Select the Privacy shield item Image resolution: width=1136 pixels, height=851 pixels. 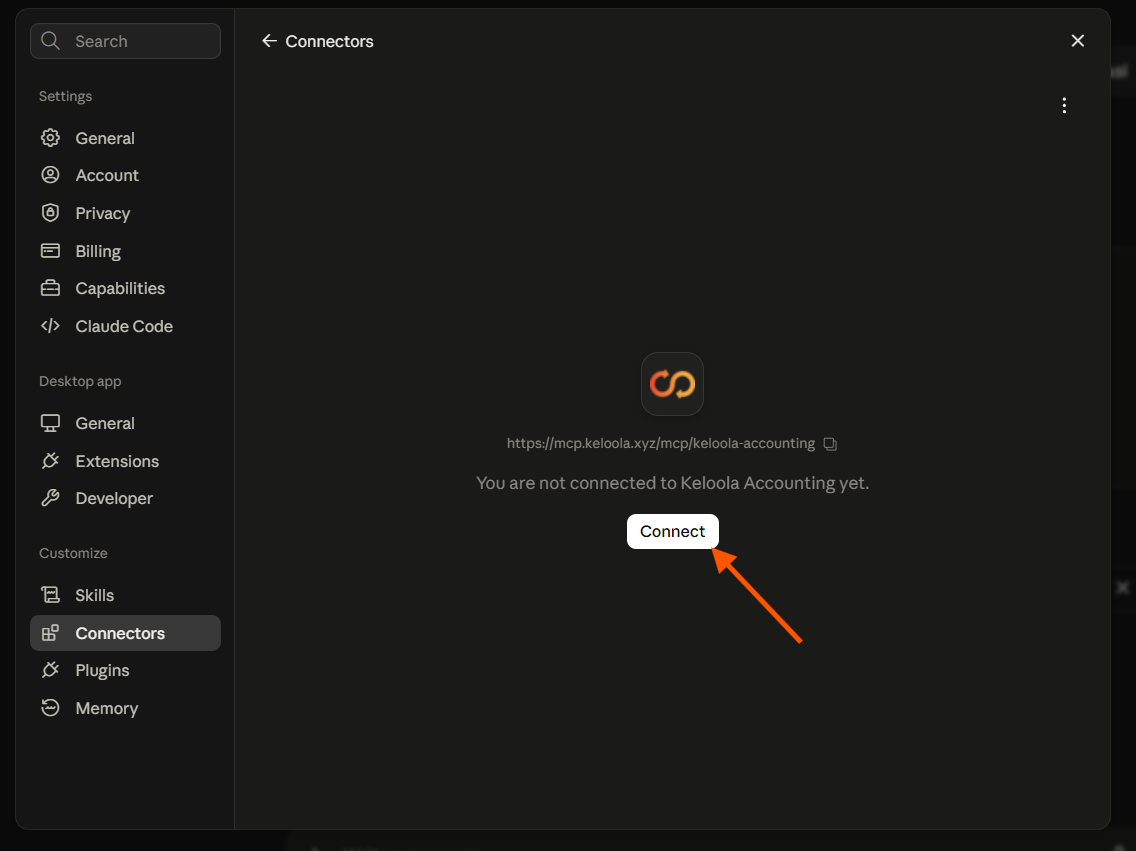click(125, 214)
